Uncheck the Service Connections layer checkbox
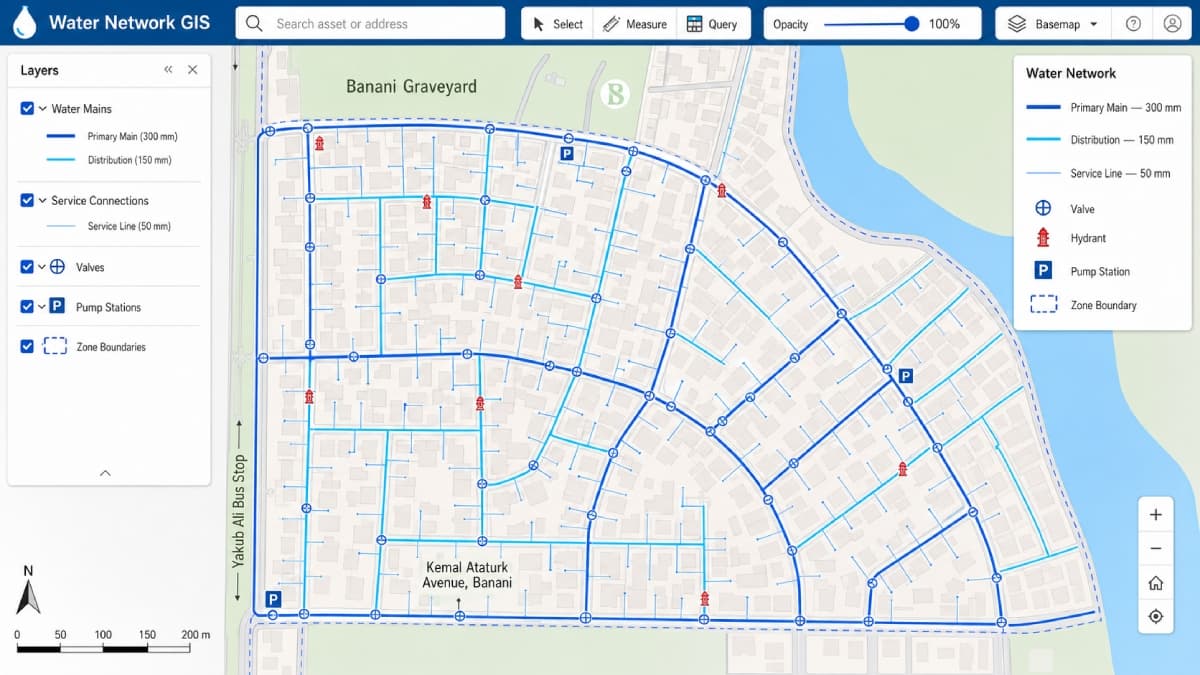1200x675 pixels. click(x=27, y=200)
